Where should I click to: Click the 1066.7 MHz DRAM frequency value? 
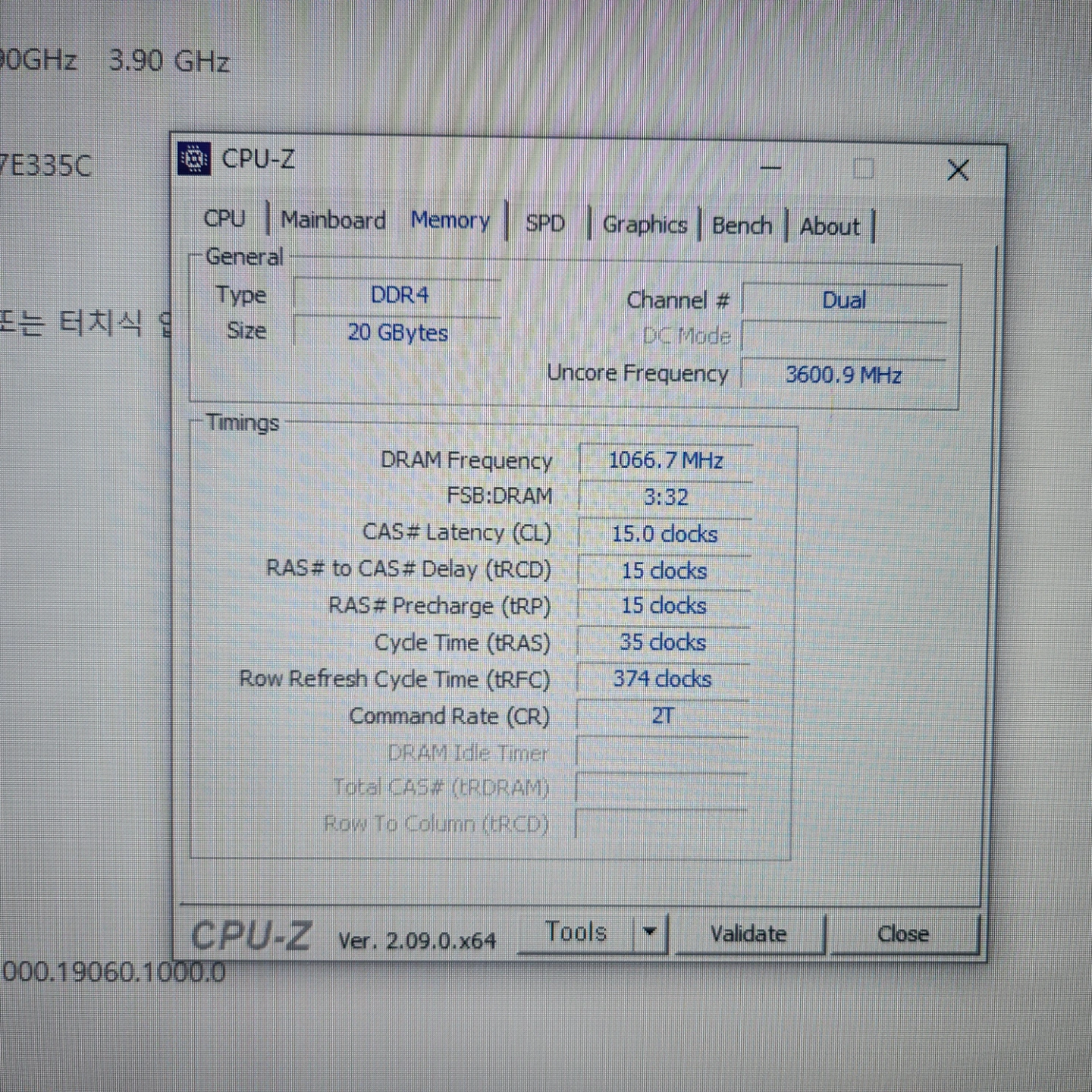tap(666, 460)
